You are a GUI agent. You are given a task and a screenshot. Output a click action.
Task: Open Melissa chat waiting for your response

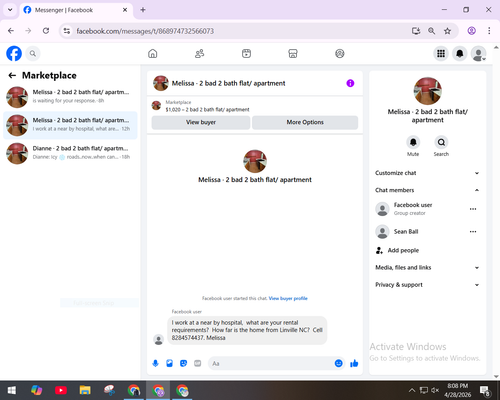click(70, 97)
